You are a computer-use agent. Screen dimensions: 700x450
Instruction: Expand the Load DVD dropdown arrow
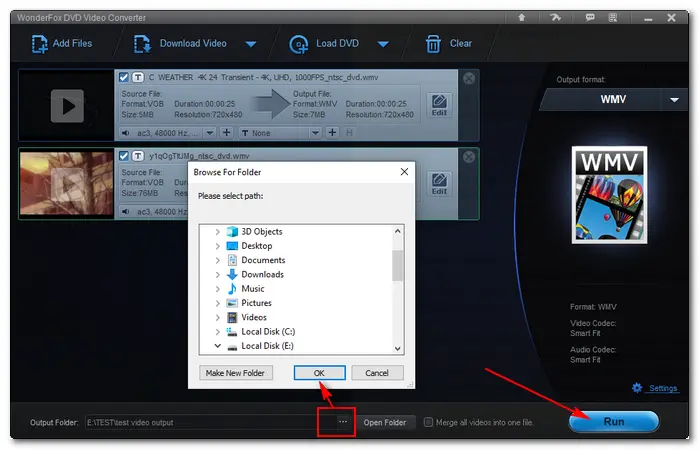[x=383, y=44]
